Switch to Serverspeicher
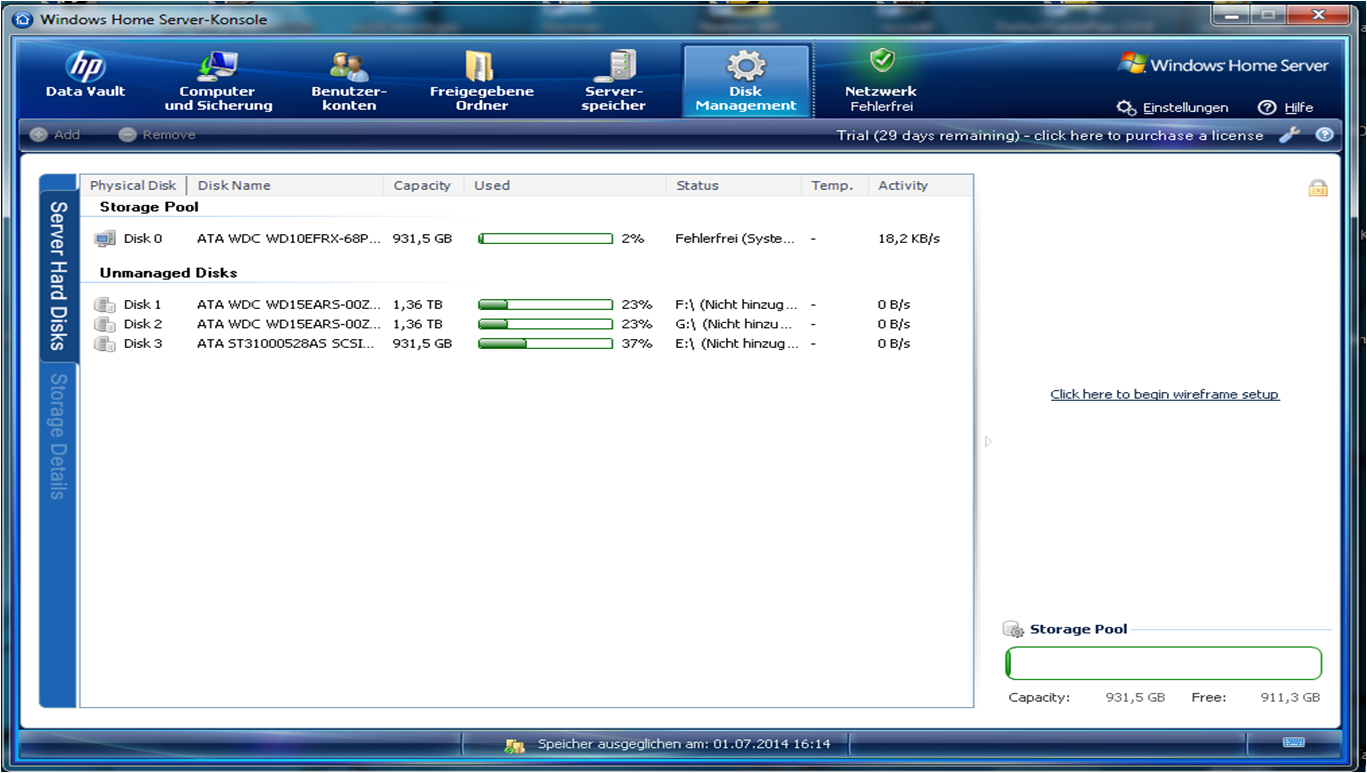This screenshot has width=1367, height=773. pyautogui.click(x=614, y=77)
